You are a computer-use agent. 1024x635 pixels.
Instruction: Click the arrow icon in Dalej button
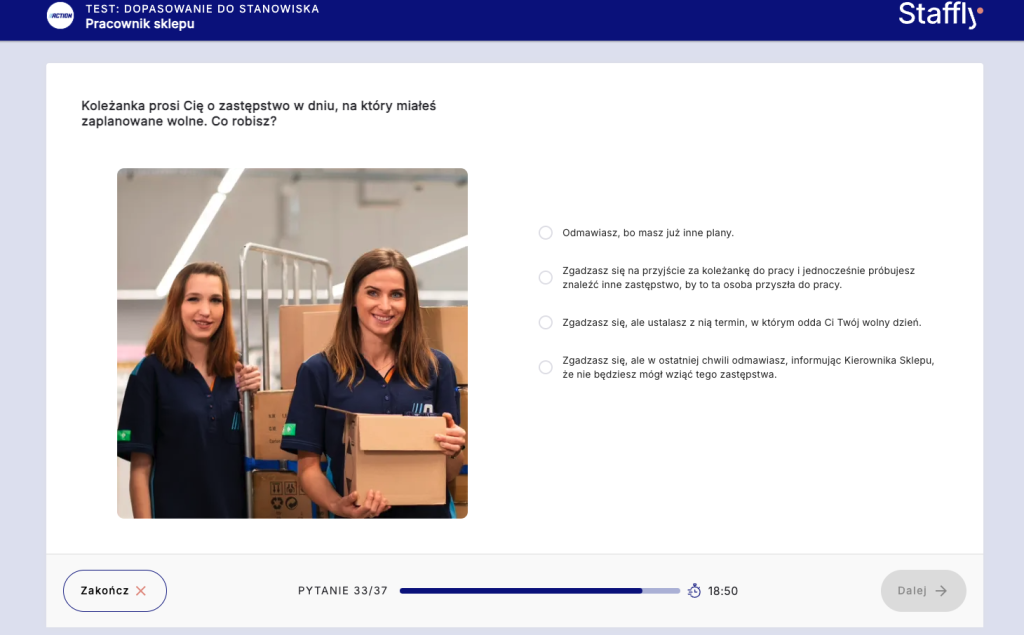[941, 591]
